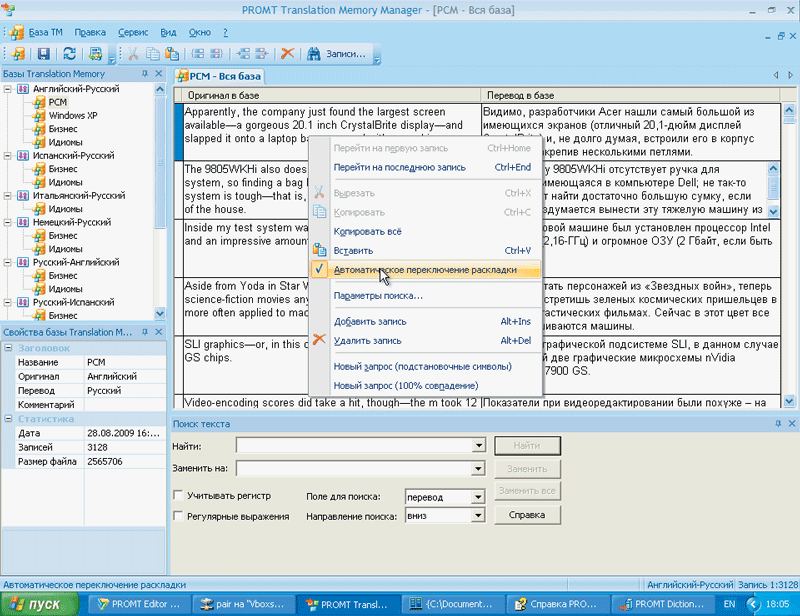Choose Параметры поиска in context menu
The width and height of the screenshot is (800, 616).
click(x=378, y=296)
